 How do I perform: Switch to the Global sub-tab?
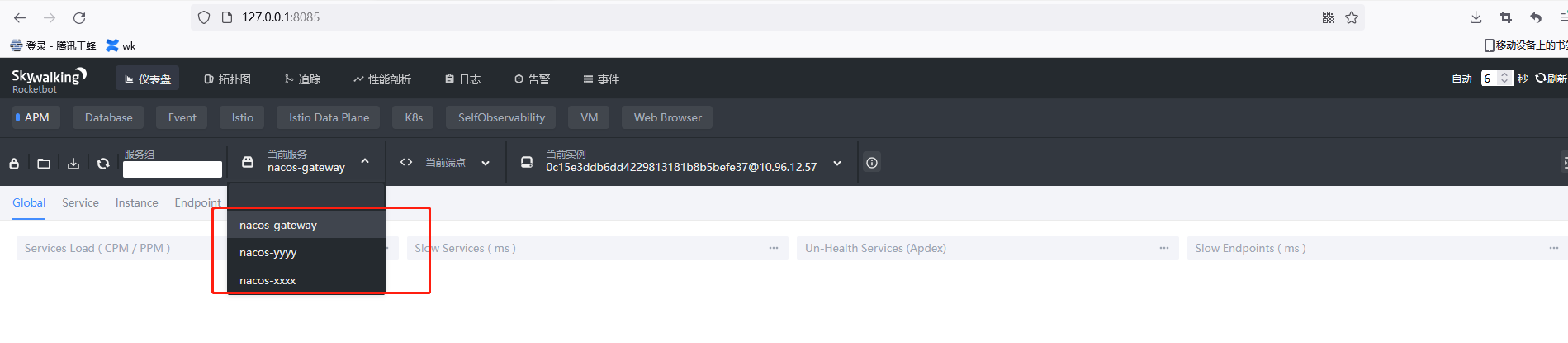tap(29, 203)
